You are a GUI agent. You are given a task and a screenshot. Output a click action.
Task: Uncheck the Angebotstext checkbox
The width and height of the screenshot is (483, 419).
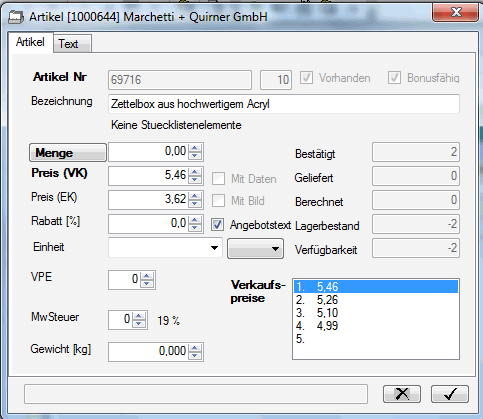(x=217, y=225)
